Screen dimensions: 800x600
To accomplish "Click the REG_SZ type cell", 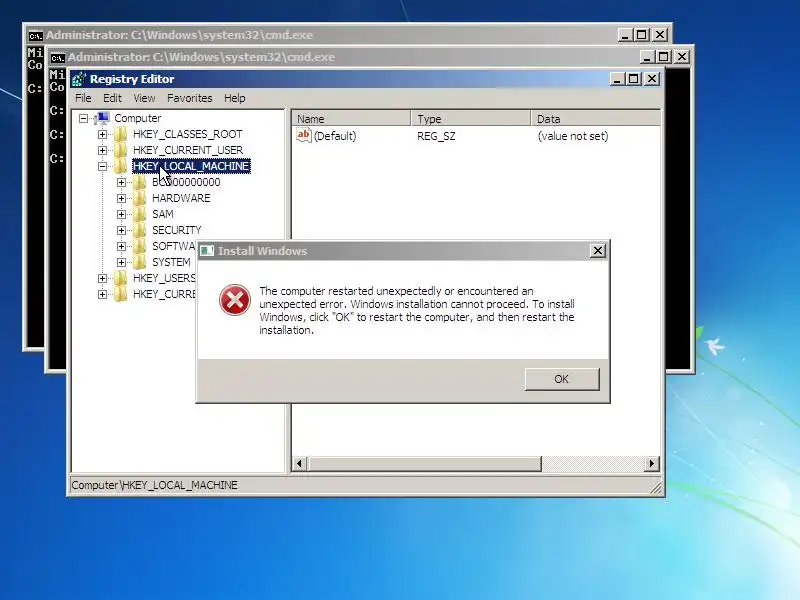I will pos(436,136).
